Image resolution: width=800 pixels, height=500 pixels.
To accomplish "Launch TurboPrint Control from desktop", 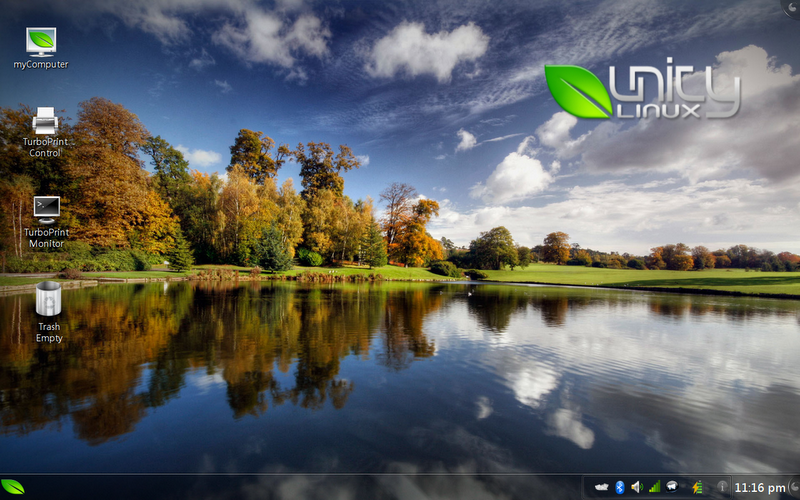I will pyautogui.click(x=45, y=122).
